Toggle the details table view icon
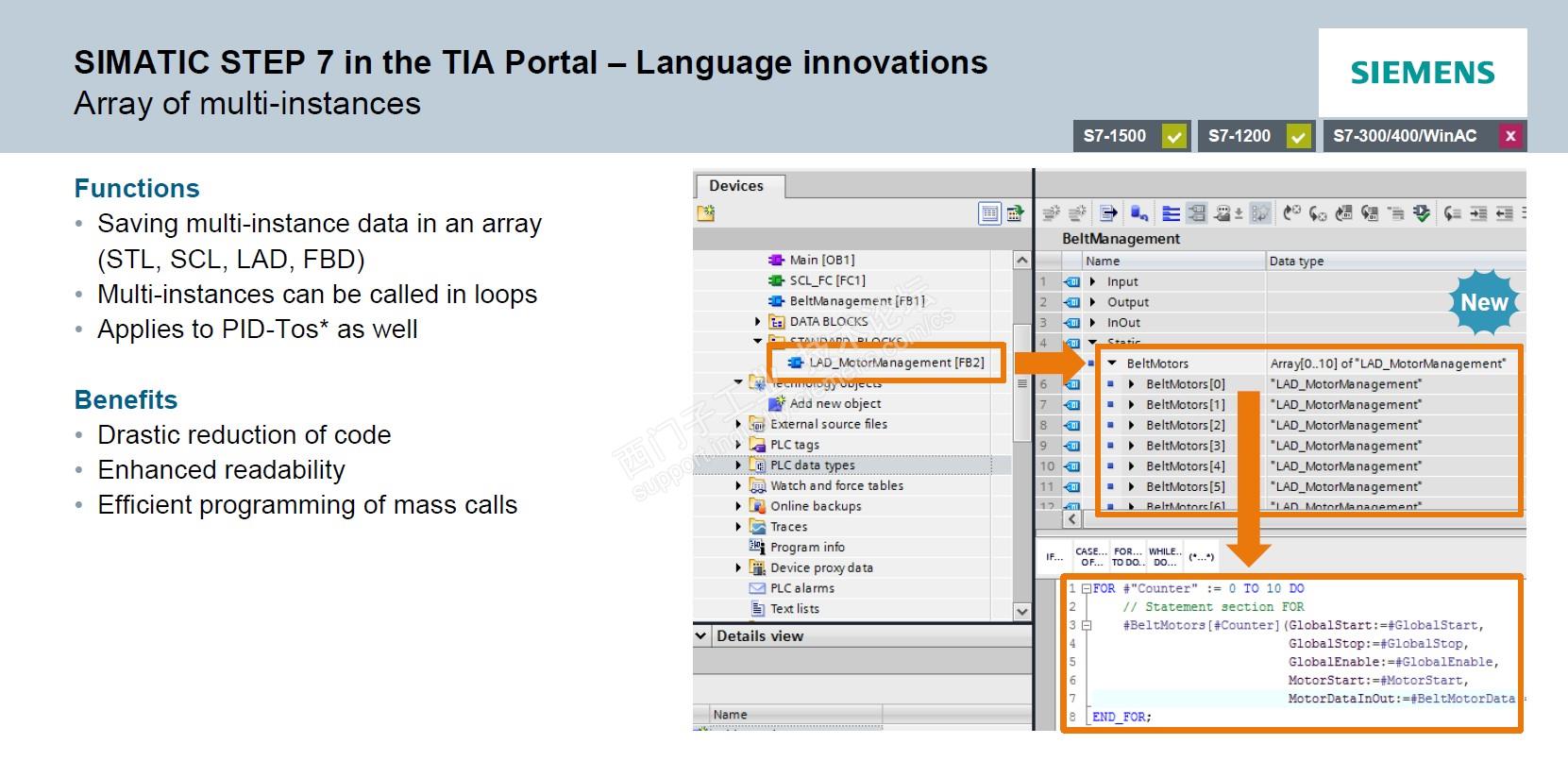This screenshot has height=778, width=1568. click(989, 213)
